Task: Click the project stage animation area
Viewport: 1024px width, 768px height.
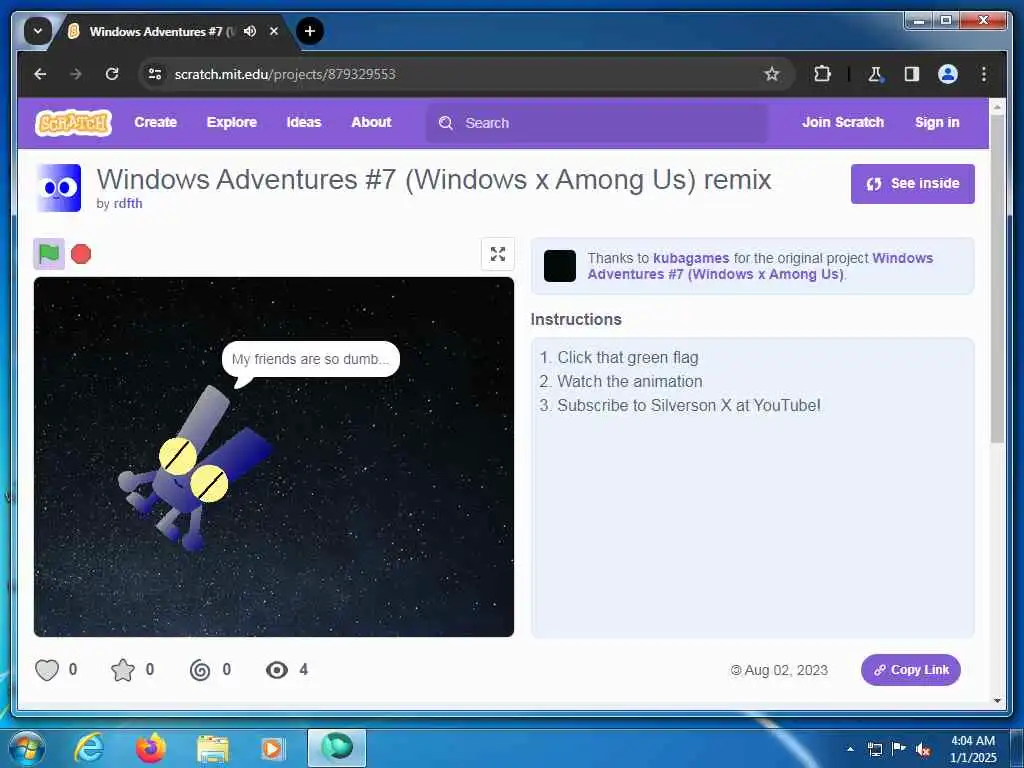Action: (274, 456)
